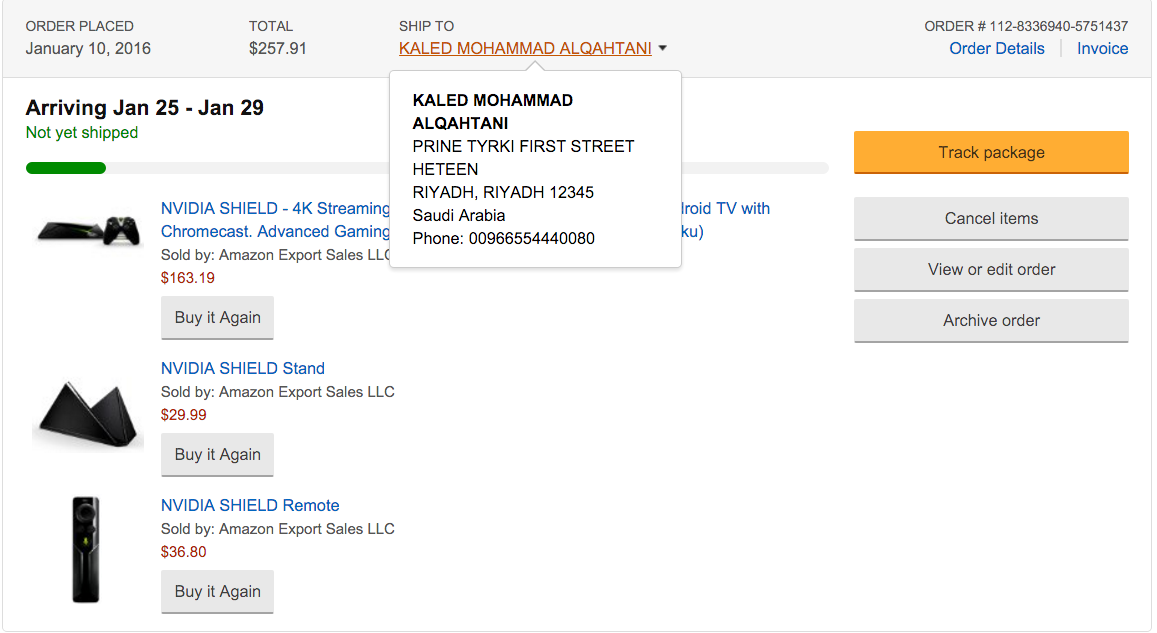The image size is (1157, 633).
Task: Click the KALED MOHAMMAD ALQAHTANI ship-to name
Action: [x=525, y=48]
